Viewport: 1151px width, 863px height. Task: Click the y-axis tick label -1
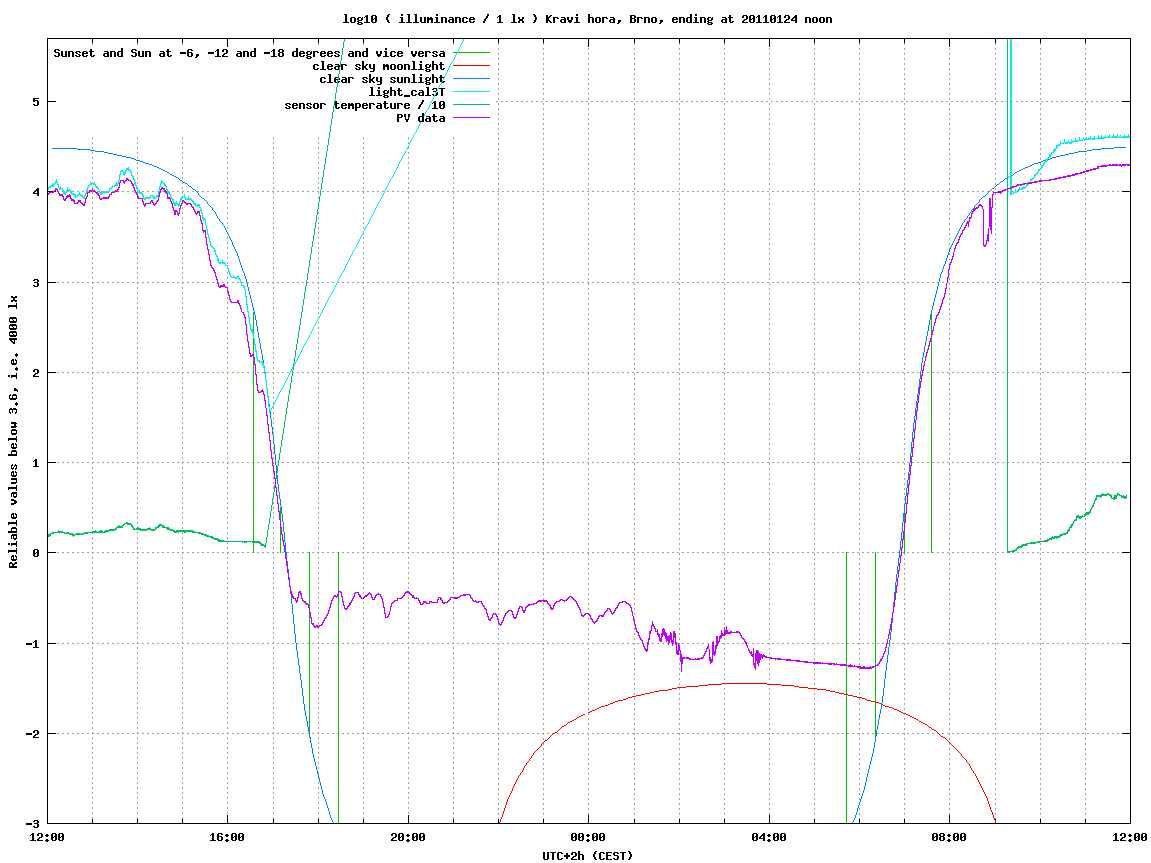[32, 644]
